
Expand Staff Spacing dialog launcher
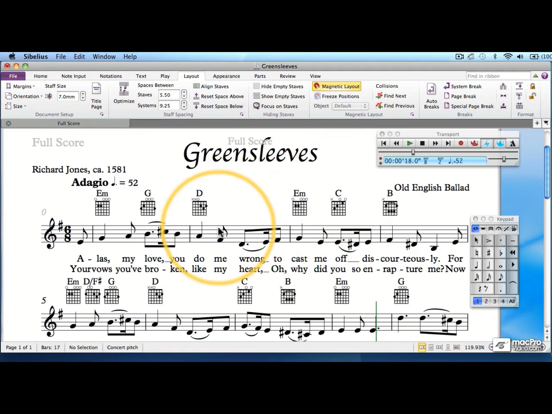242,114
